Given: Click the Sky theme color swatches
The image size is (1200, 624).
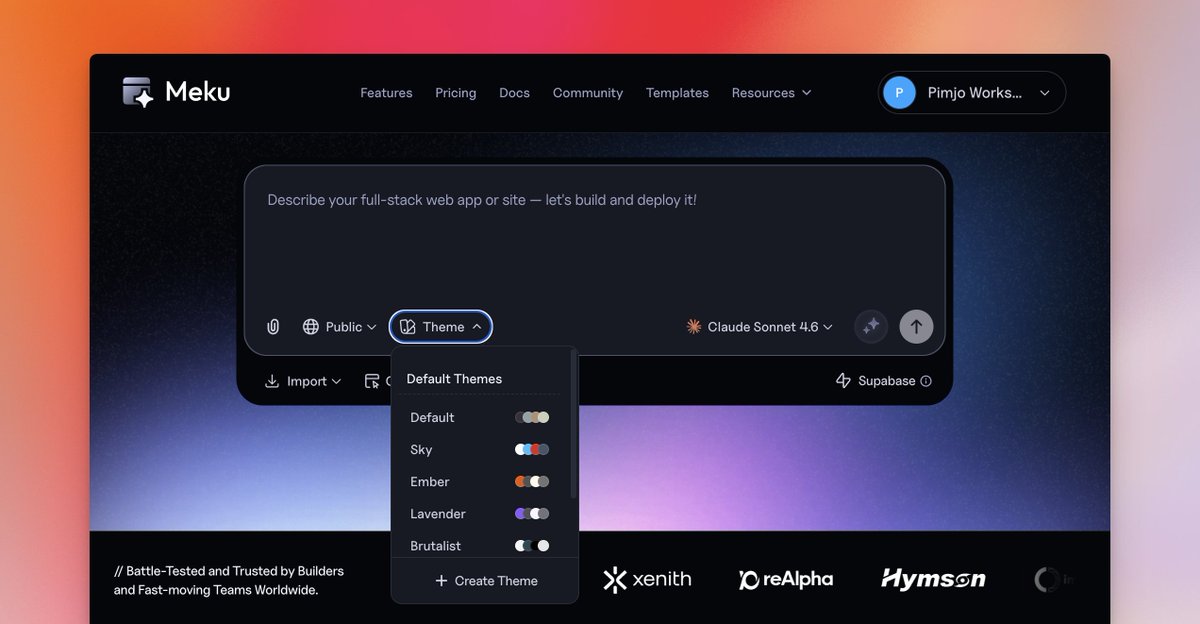Looking at the screenshot, I should [532, 450].
